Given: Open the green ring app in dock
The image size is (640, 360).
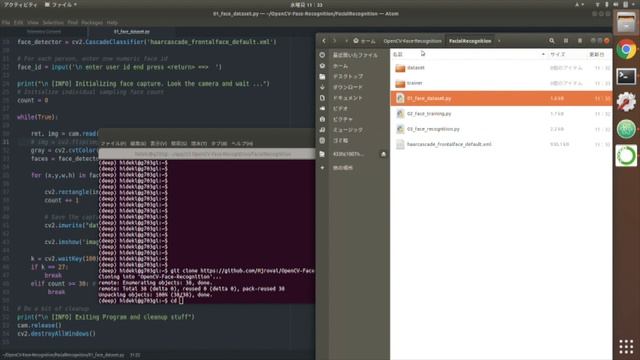Looking at the screenshot, I should pyautogui.click(x=626, y=156).
